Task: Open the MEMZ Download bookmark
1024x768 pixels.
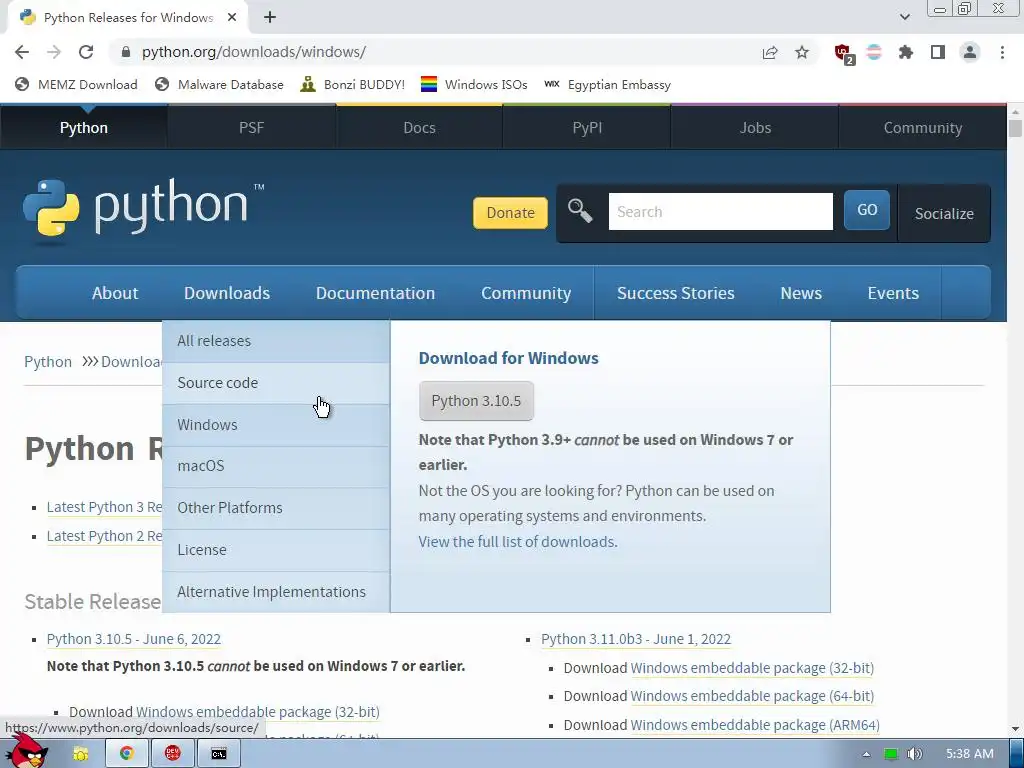Action: coord(76,85)
